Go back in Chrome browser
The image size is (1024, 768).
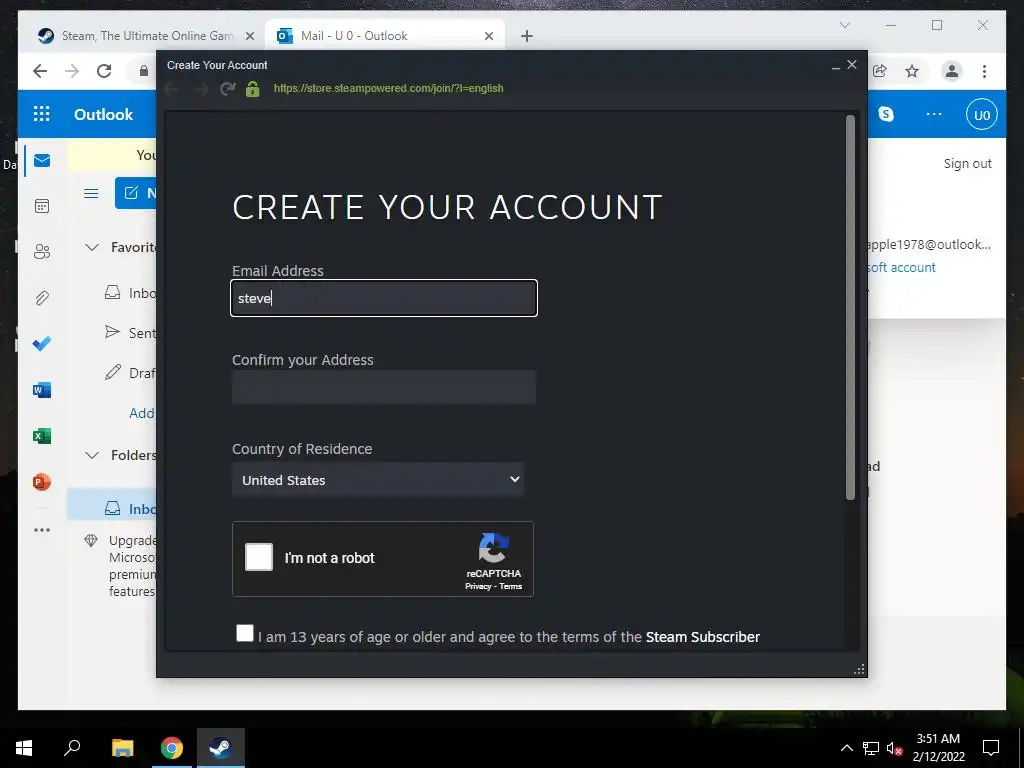click(40, 71)
